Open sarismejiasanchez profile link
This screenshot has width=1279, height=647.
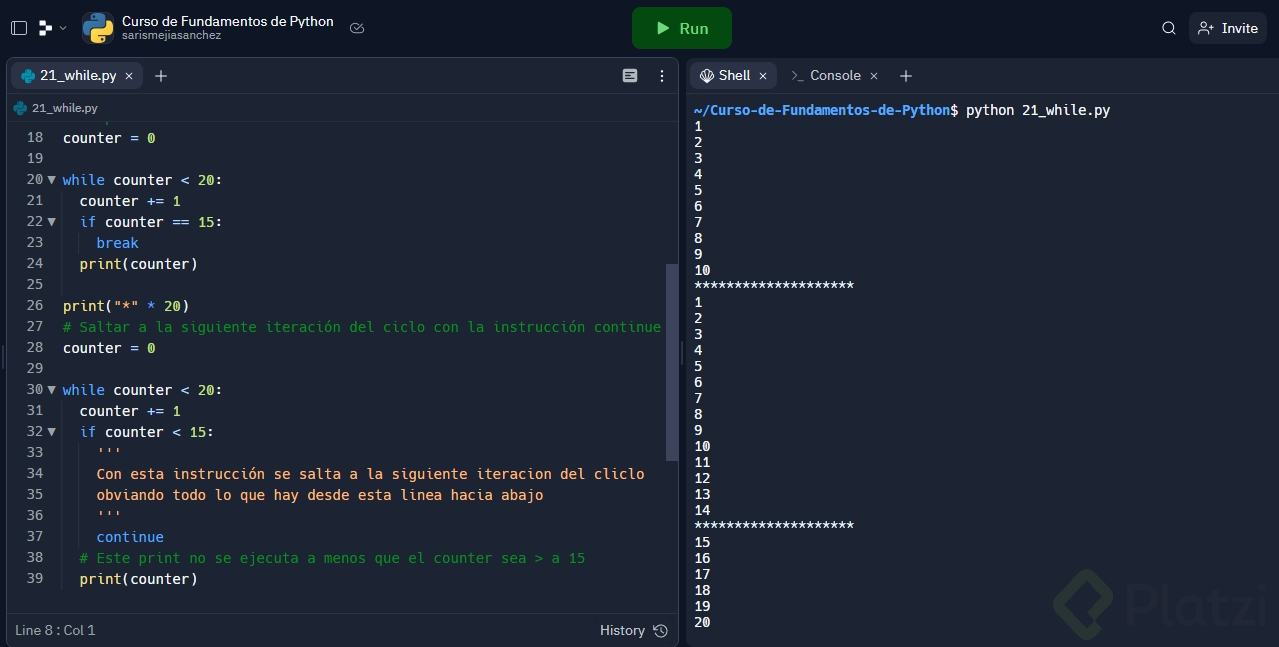tap(172, 36)
